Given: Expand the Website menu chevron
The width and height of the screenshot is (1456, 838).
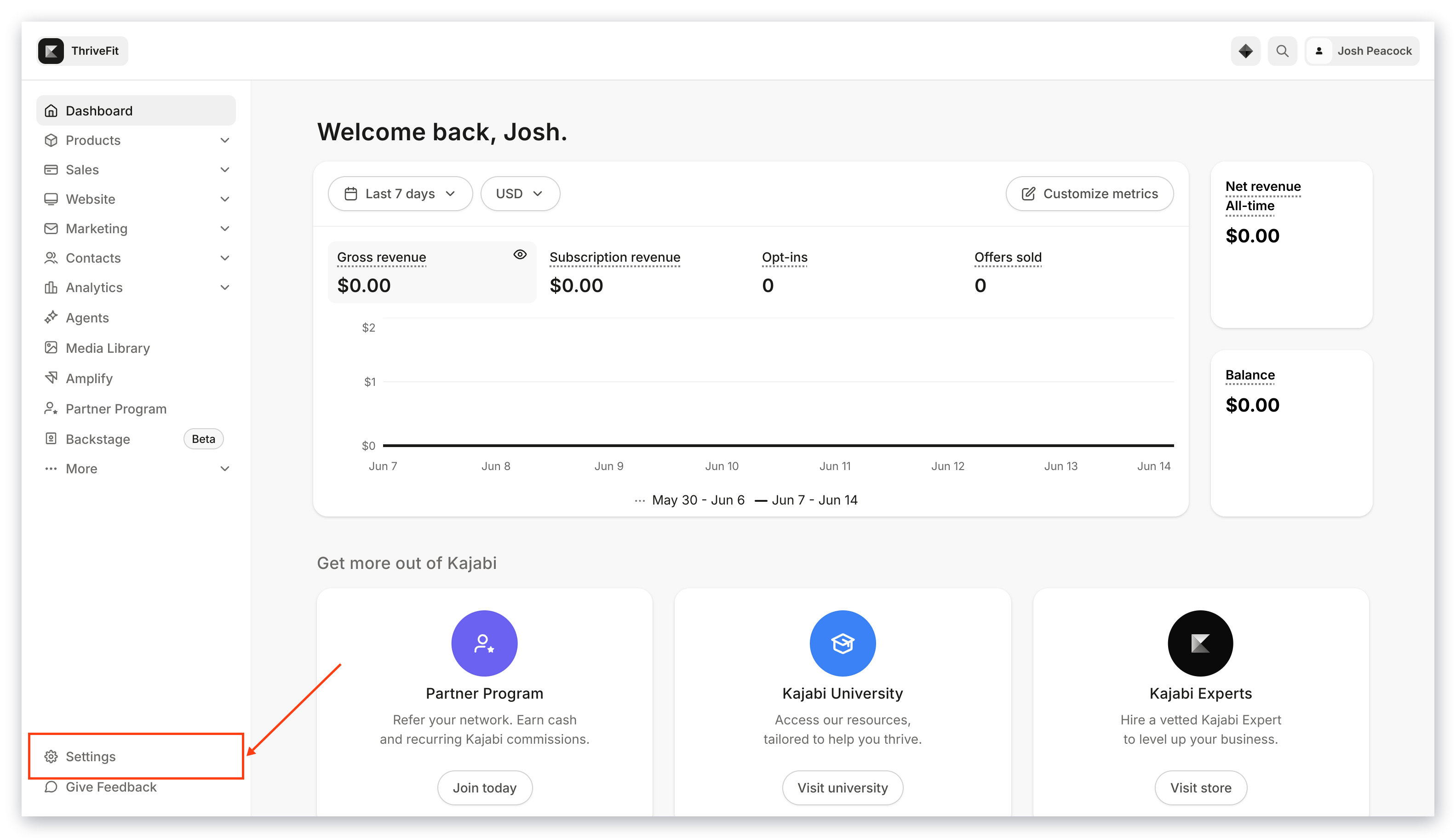Looking at the screenshot, I should (225, 199).
